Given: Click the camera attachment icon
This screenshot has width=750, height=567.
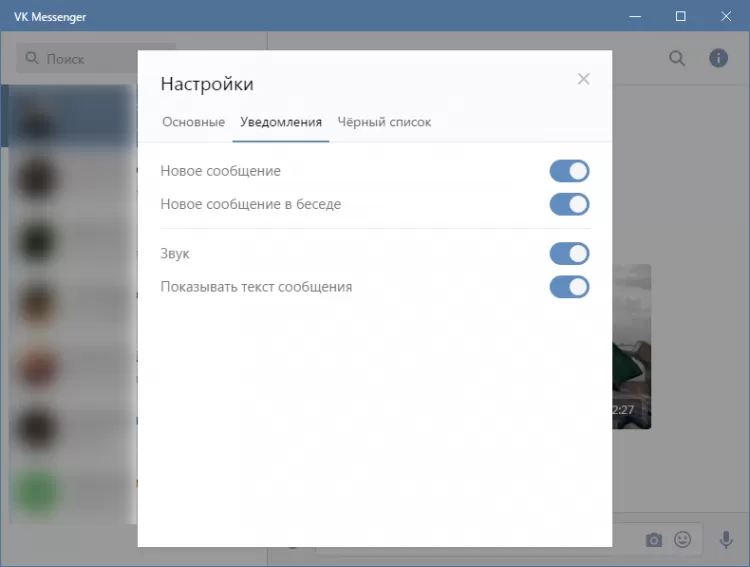Looking at the screenshot, I should tap(653, 540).
